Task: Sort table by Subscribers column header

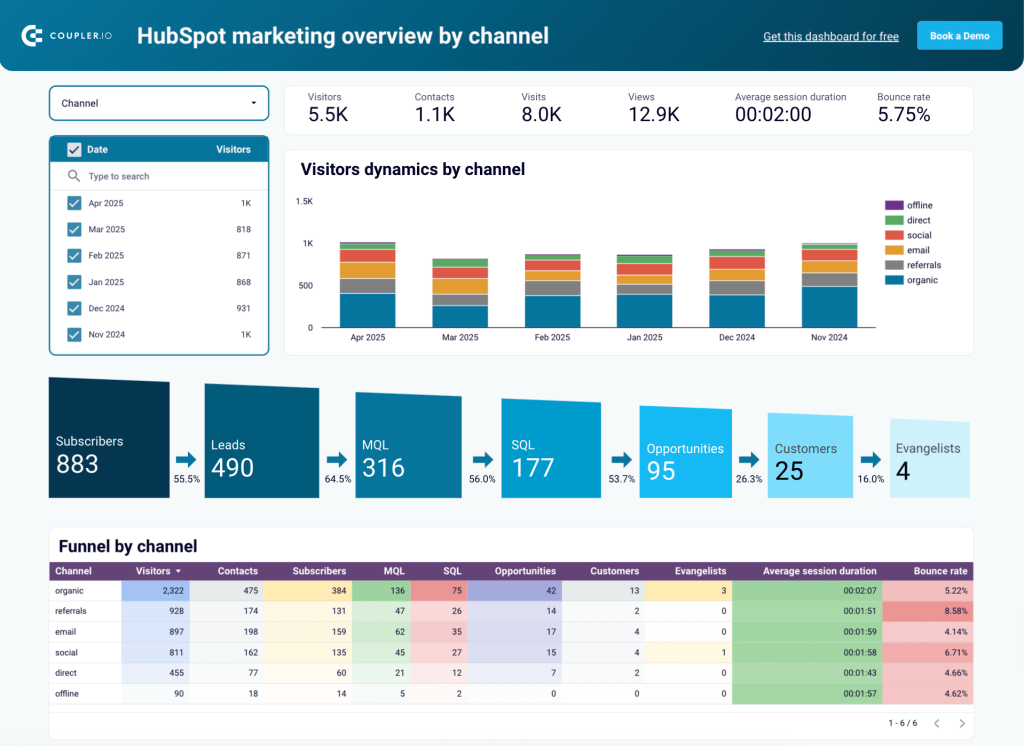Action: click(x=319, y=571)
